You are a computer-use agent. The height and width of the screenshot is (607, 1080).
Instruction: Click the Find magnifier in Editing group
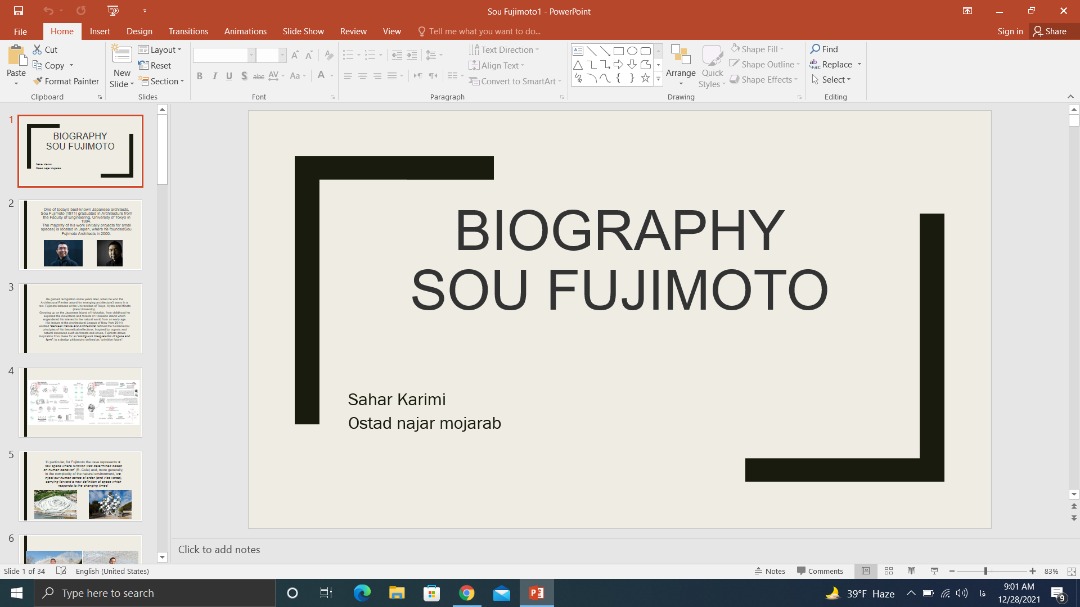pyautogui.click(x=816, y=49)
